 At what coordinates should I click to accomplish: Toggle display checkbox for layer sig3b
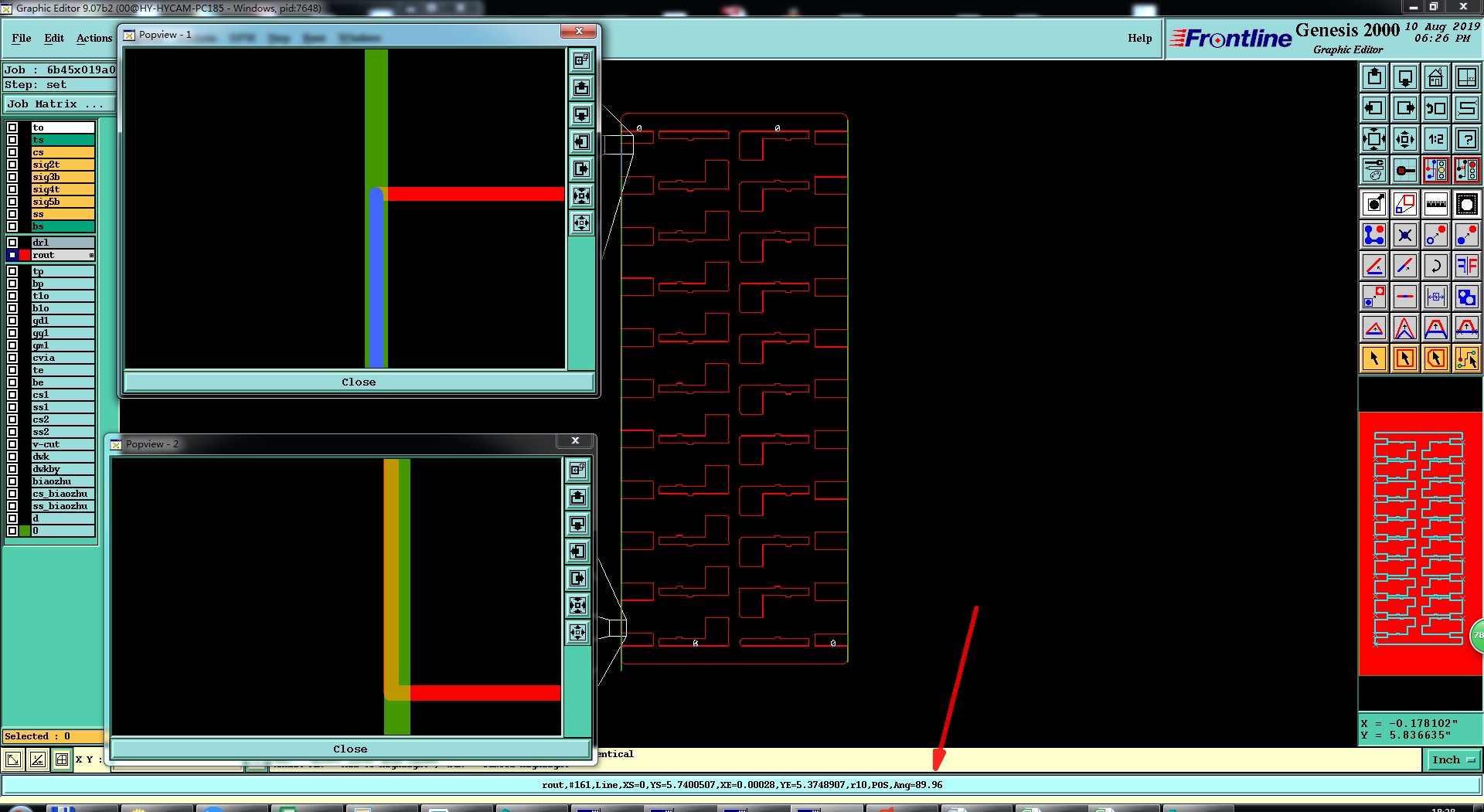[x=12, y=177]
